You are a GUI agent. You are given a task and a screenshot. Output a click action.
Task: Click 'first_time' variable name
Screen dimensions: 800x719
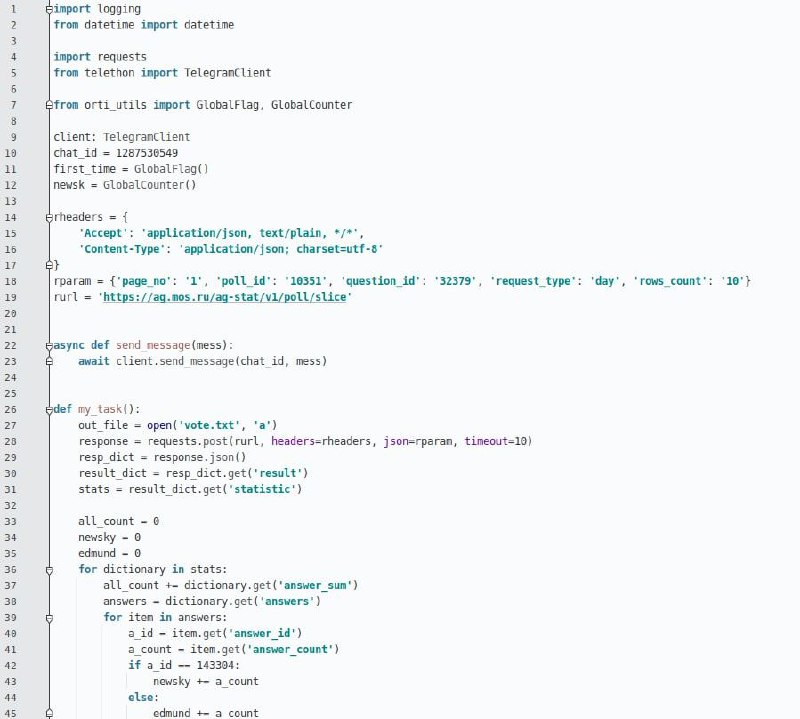[x=84, y=169]
